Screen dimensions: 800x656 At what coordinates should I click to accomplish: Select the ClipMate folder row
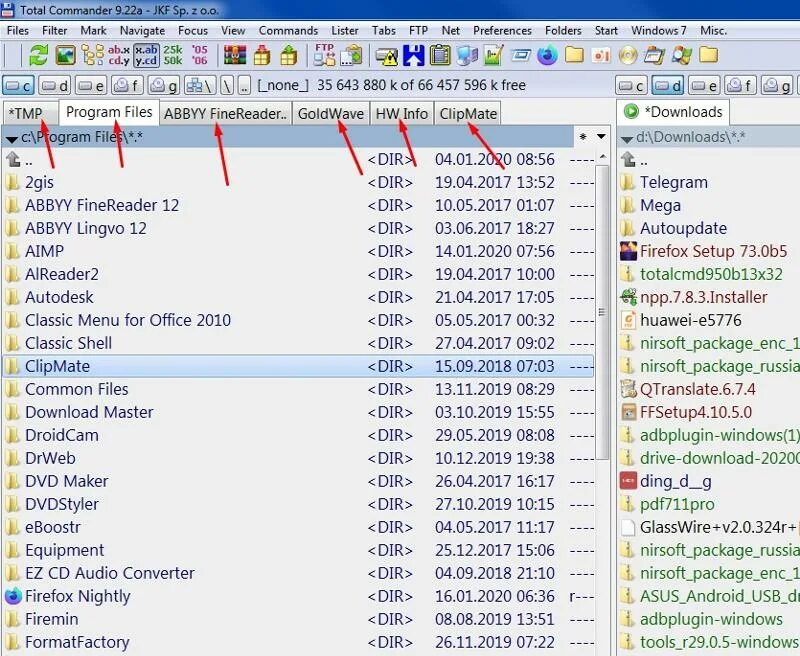tap(298, 366)
